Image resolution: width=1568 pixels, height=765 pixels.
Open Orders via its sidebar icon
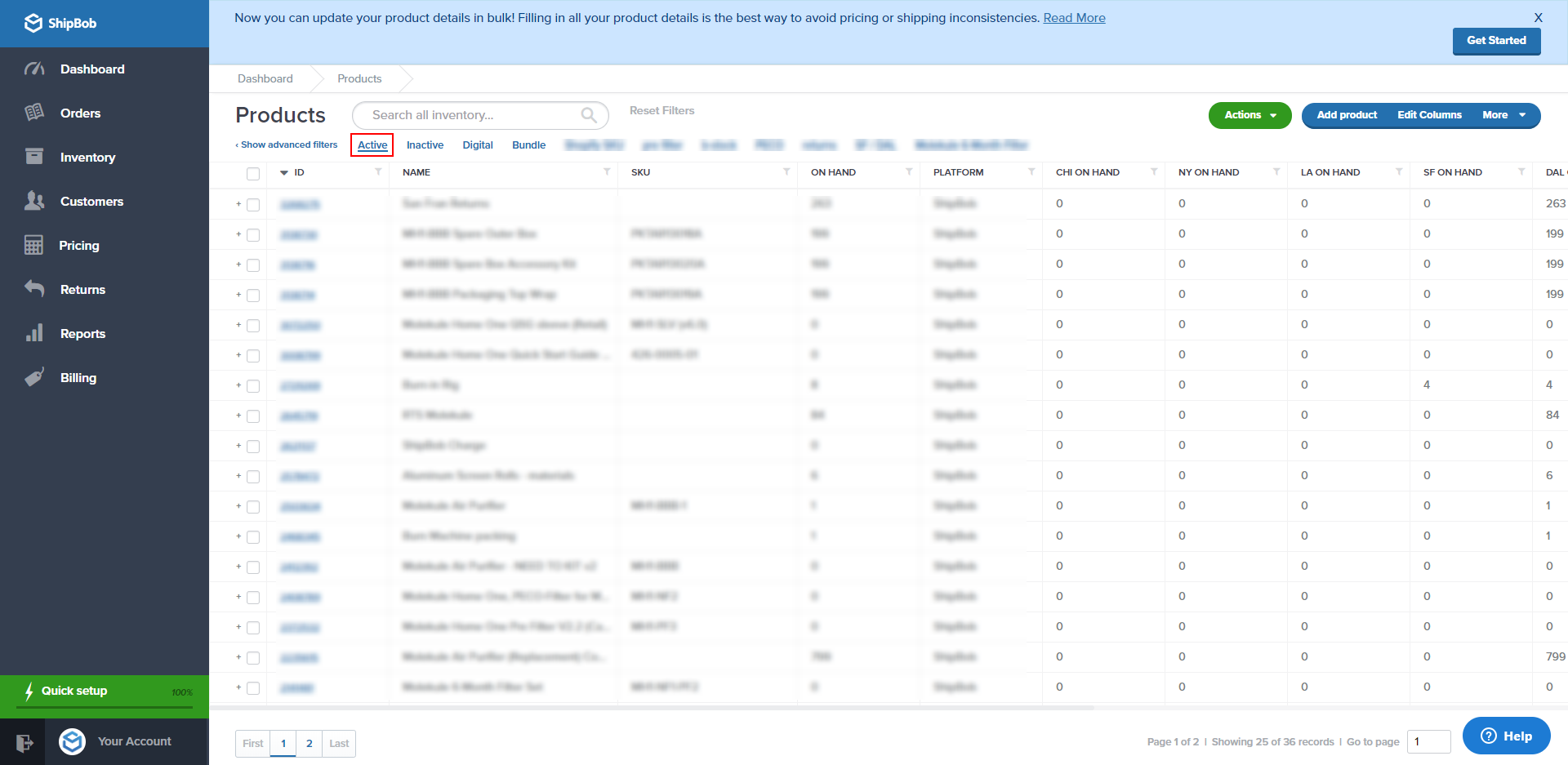(34, 113)
